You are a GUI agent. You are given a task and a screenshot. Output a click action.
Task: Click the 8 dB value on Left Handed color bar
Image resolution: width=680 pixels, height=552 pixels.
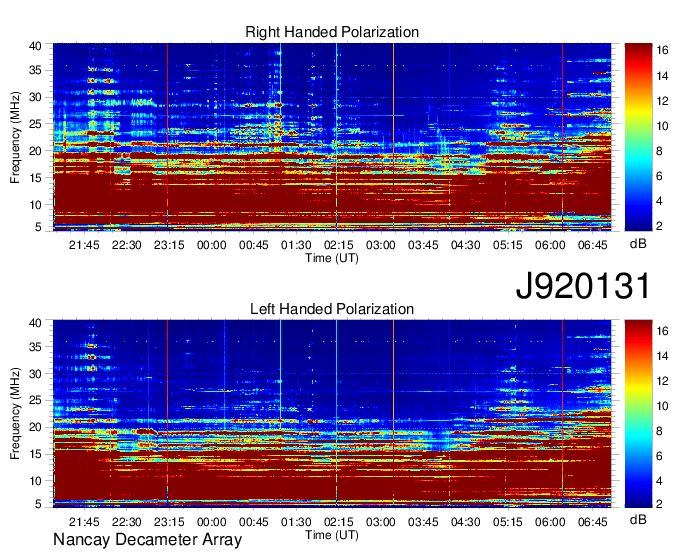660,431
